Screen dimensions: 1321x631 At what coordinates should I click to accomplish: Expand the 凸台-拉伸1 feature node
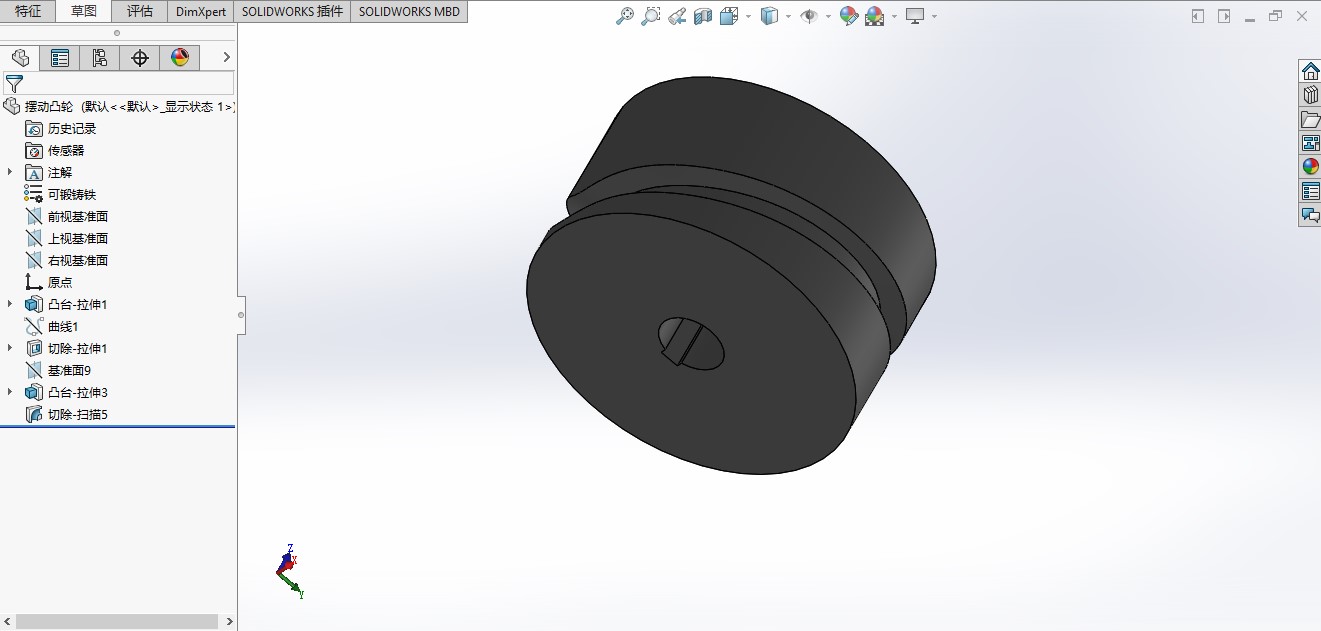10,304
